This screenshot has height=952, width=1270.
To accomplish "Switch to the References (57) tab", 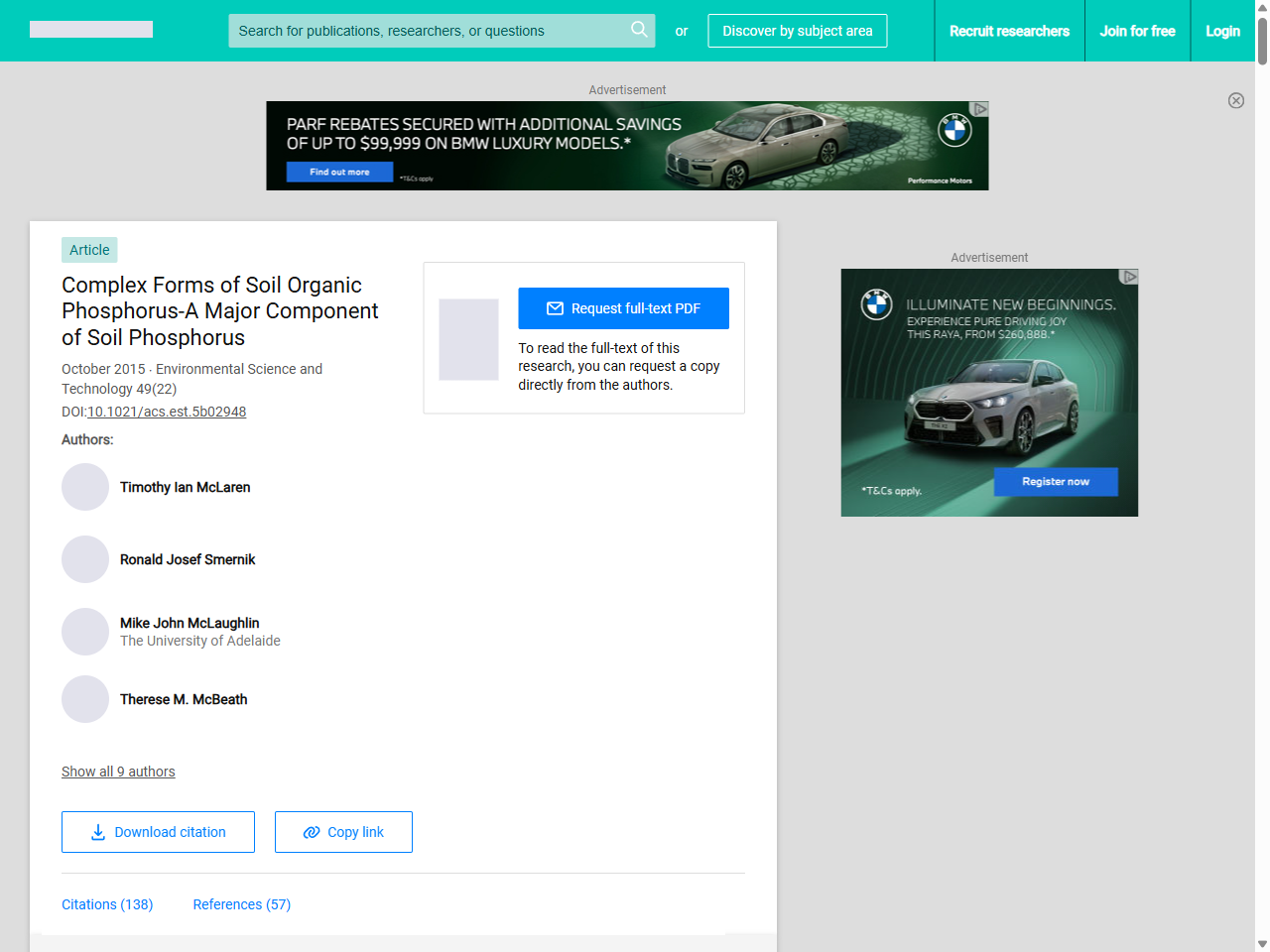I will (x=241, y=904).
